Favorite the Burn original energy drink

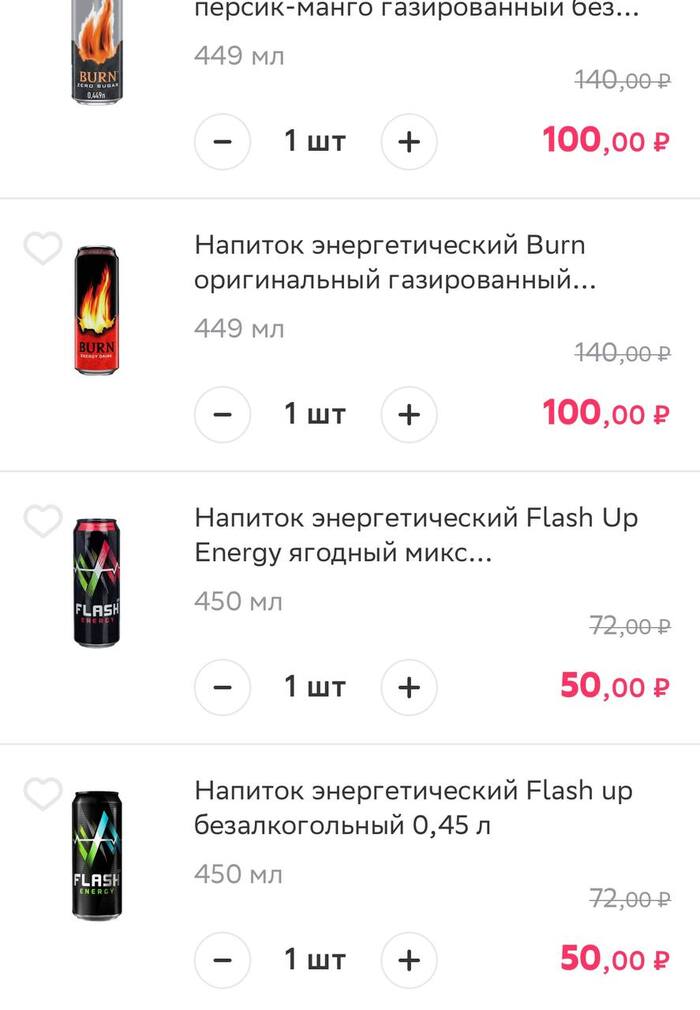tap(43, 248)
